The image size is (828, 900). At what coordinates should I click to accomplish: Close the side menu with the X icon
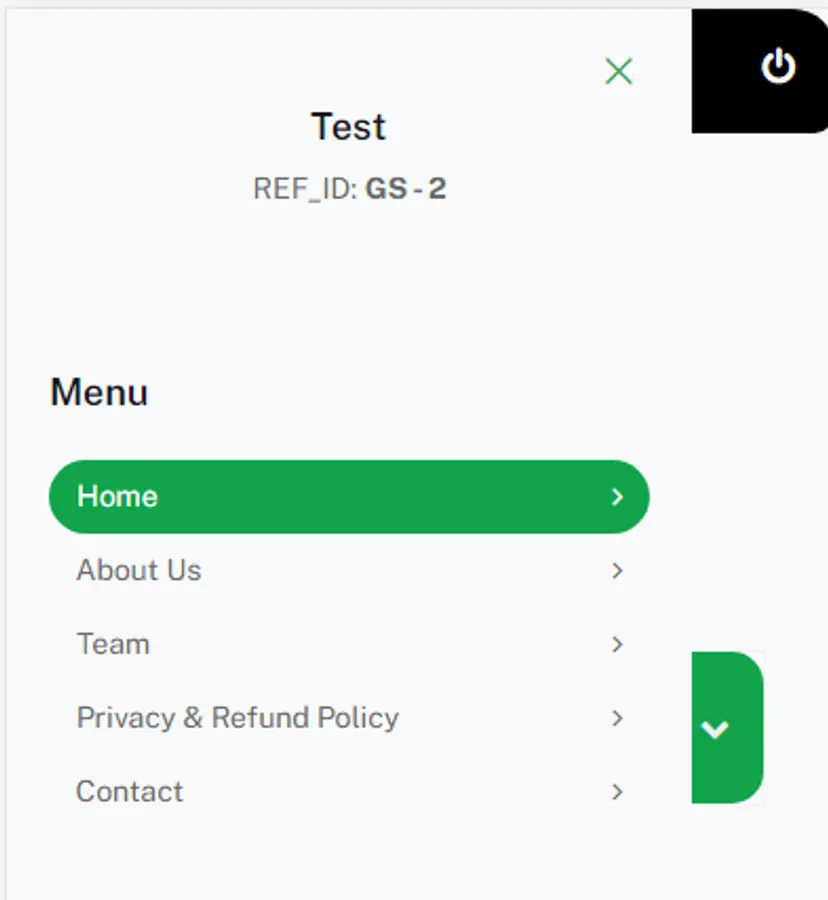[x=619, y=71]
